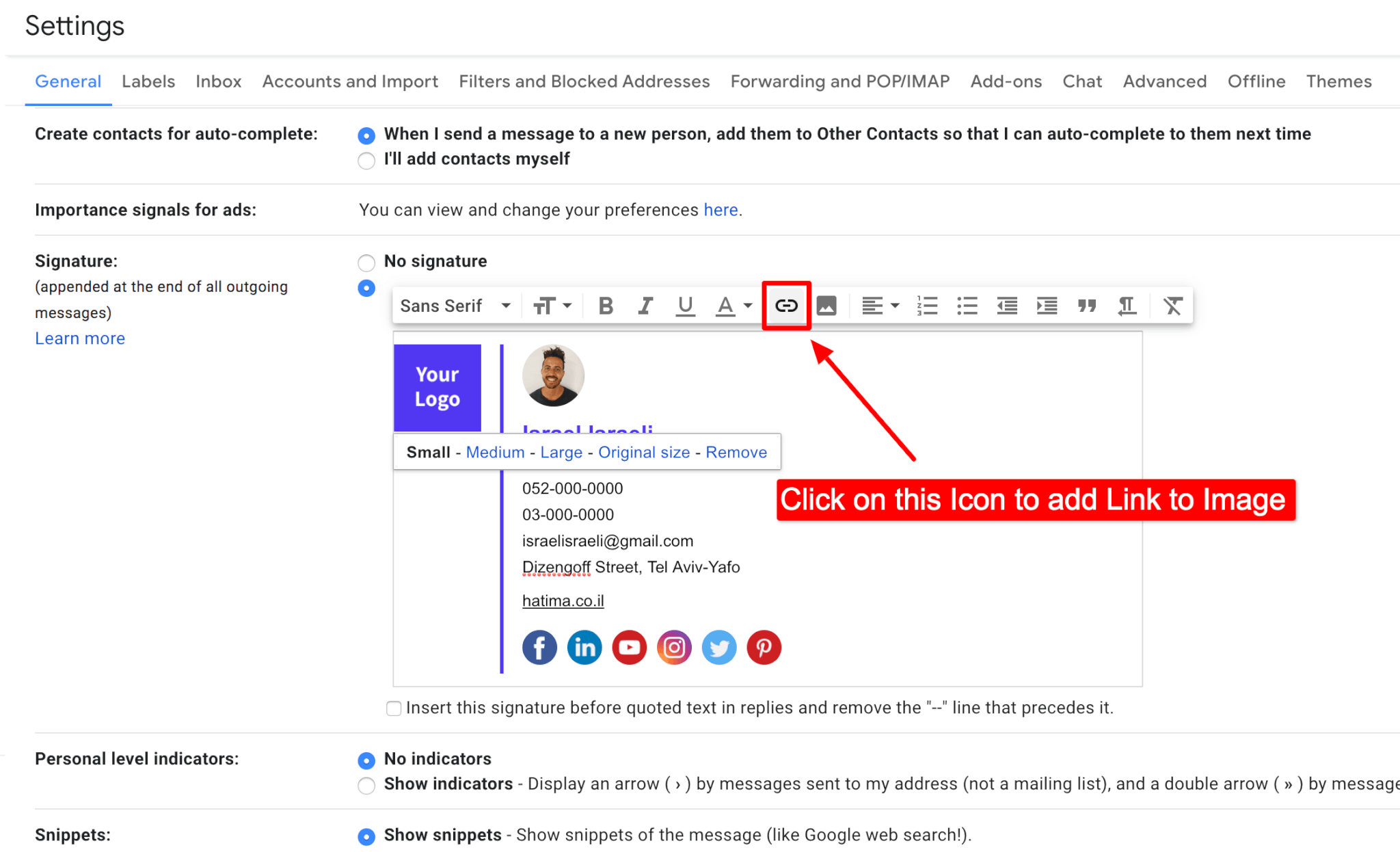The width and height of the screenshot is (1400, 852).
Task: Click the hatima.co.il website link
Action: tap(563, 601)
